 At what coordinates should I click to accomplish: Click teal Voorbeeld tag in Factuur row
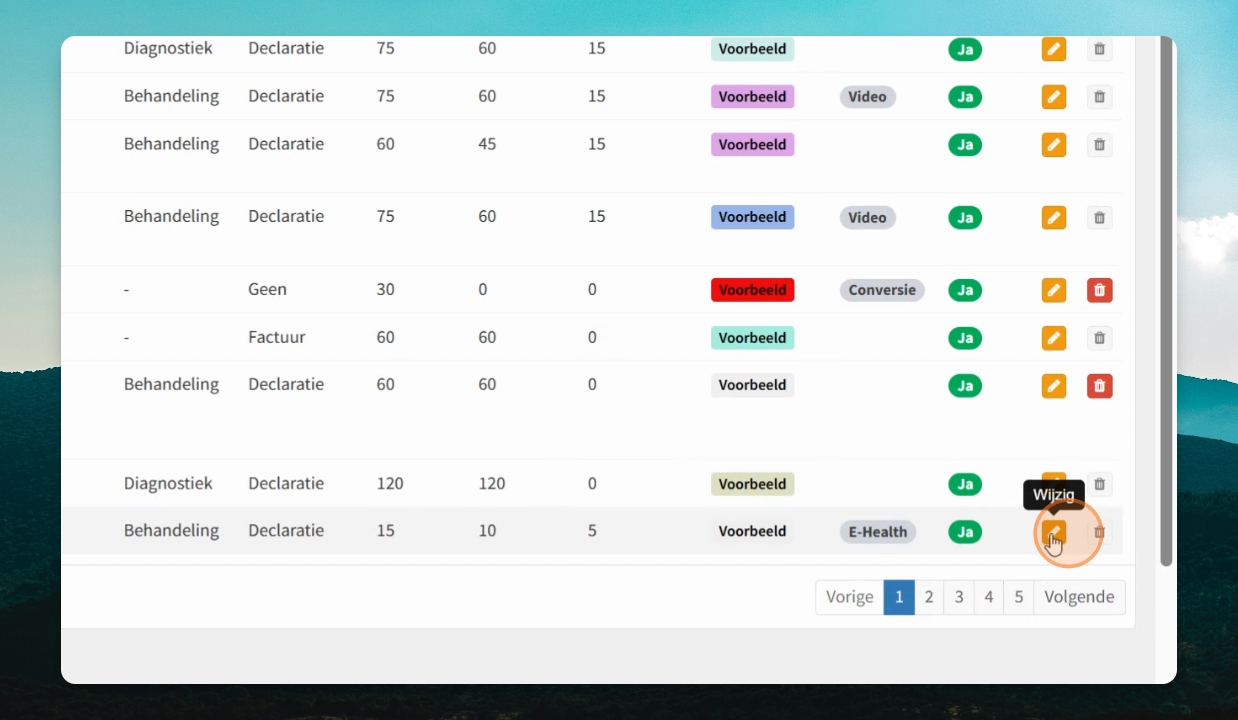point(752,338)
